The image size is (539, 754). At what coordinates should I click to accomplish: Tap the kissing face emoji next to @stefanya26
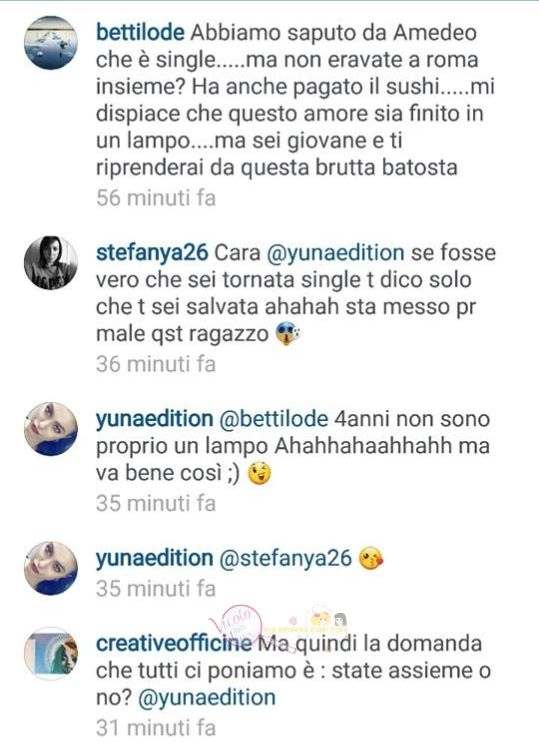371,559
